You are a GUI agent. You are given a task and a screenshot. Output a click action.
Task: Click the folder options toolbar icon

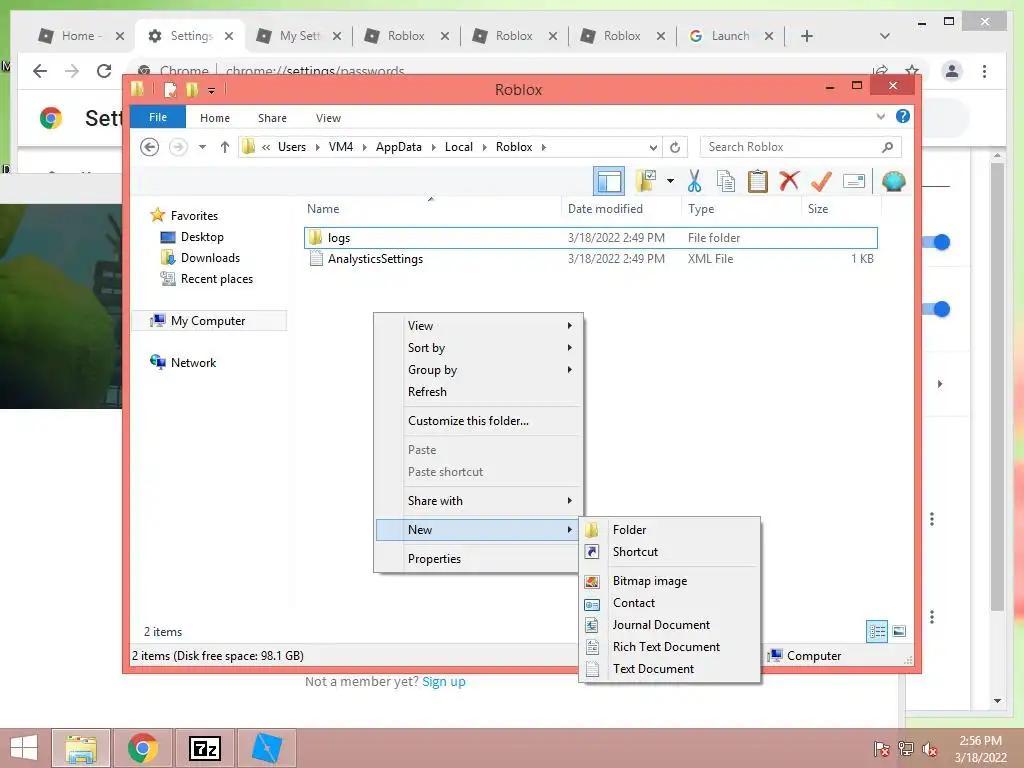click(x=646, y=181)
